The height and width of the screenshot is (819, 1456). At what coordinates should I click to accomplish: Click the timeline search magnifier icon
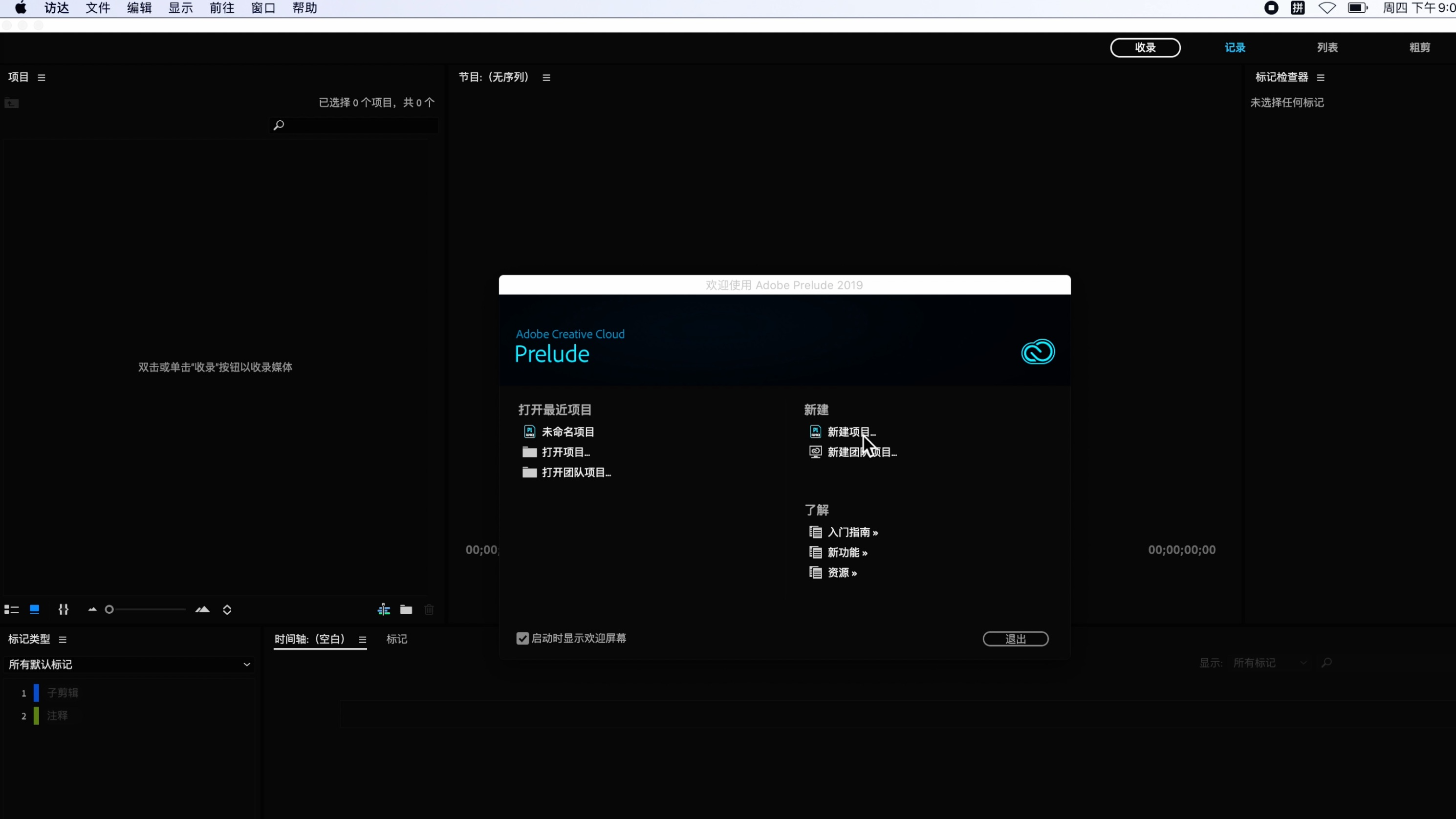(1326, 663)
